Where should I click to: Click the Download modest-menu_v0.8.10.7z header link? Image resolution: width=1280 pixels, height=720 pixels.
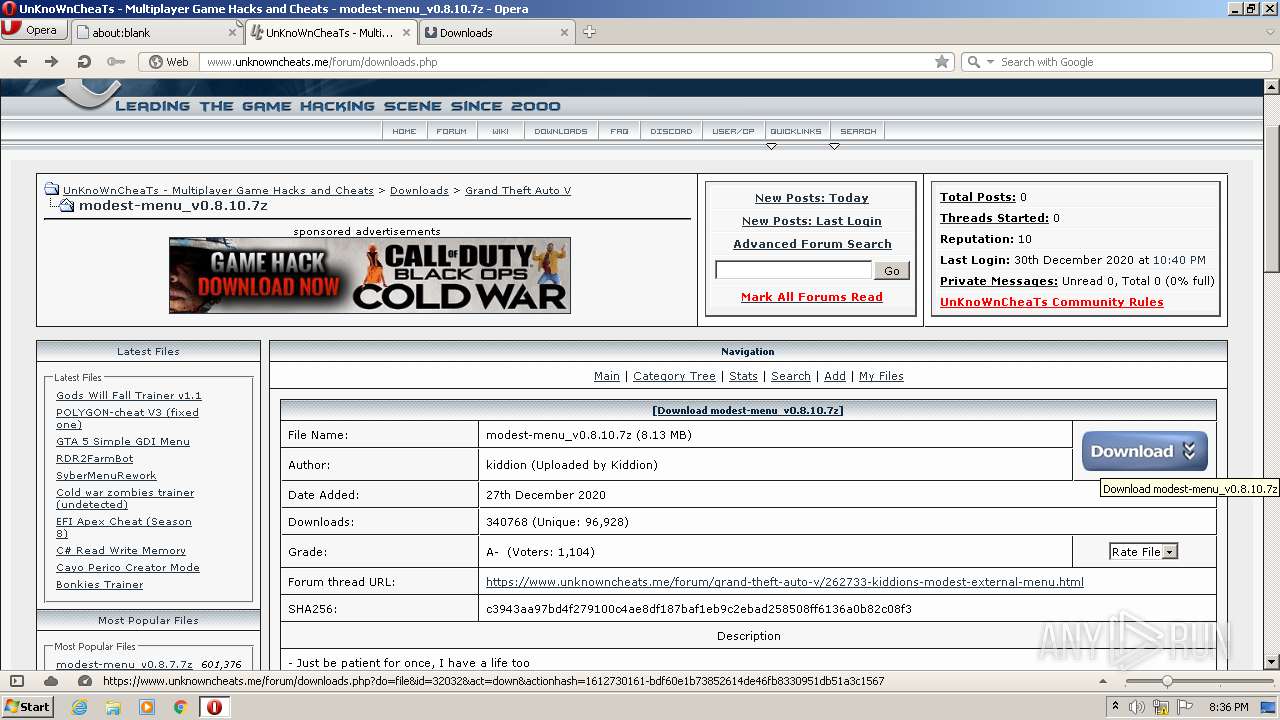tap(748, 410)
